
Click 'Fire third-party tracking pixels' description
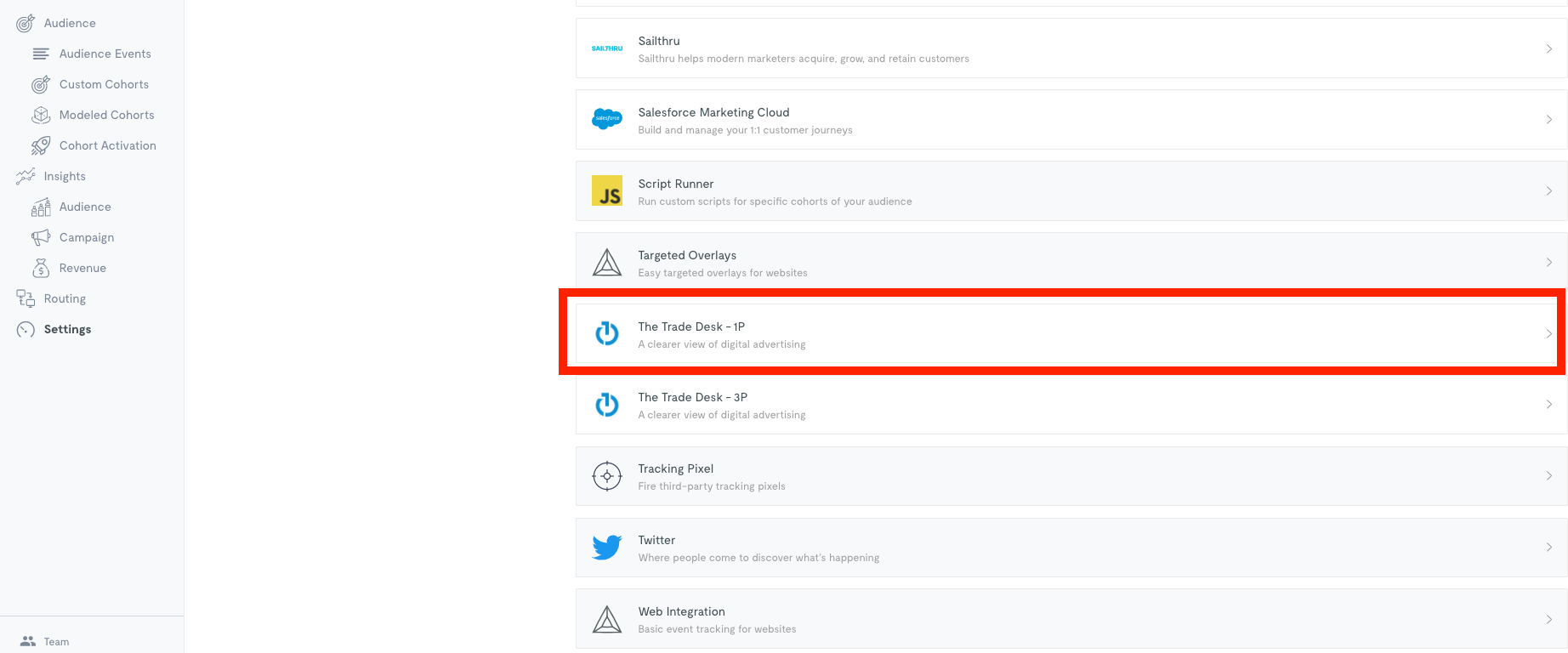[712, 486]
